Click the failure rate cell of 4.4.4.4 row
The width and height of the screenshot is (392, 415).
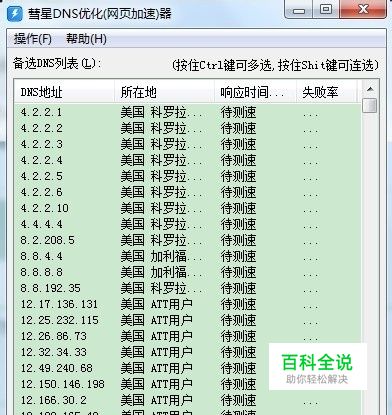[x=311, y=227]
